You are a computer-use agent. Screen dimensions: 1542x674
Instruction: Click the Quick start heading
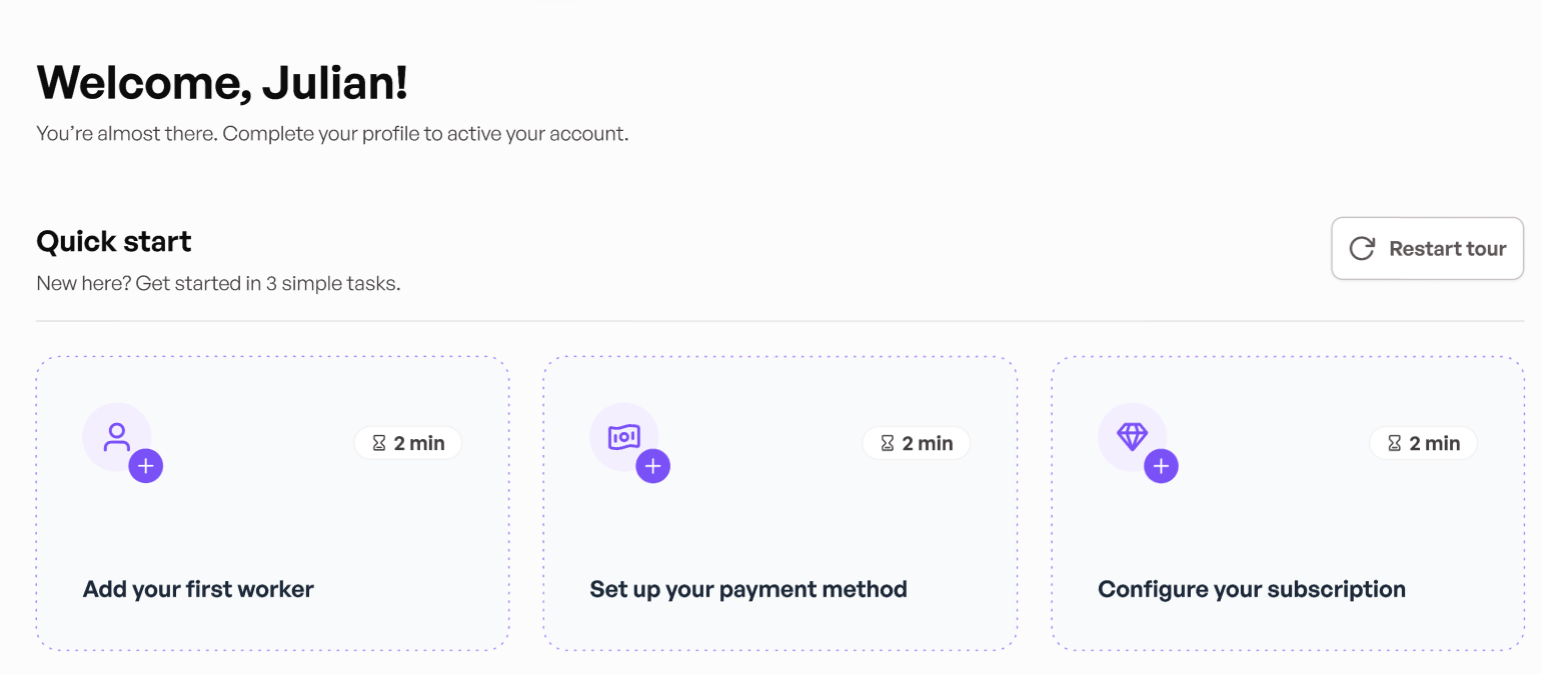pos(114,241)
